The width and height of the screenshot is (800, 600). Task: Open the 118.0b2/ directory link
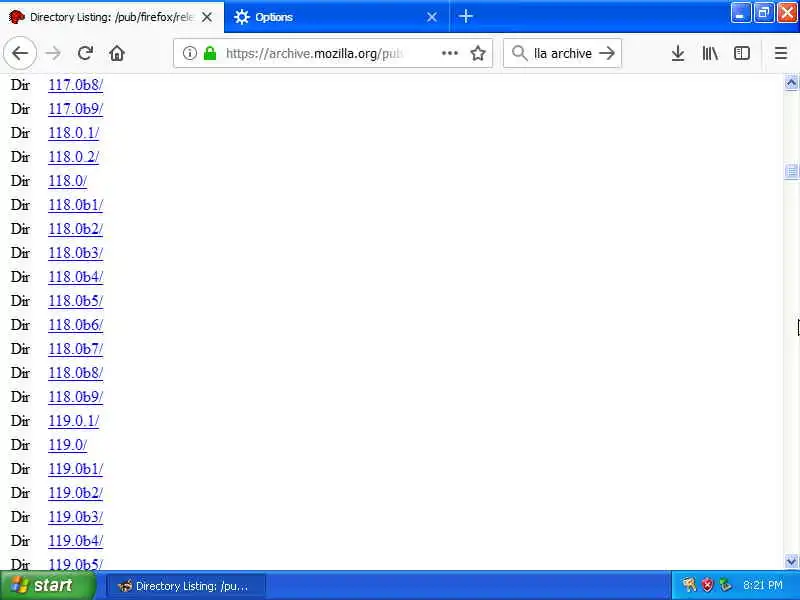(76, 229)
